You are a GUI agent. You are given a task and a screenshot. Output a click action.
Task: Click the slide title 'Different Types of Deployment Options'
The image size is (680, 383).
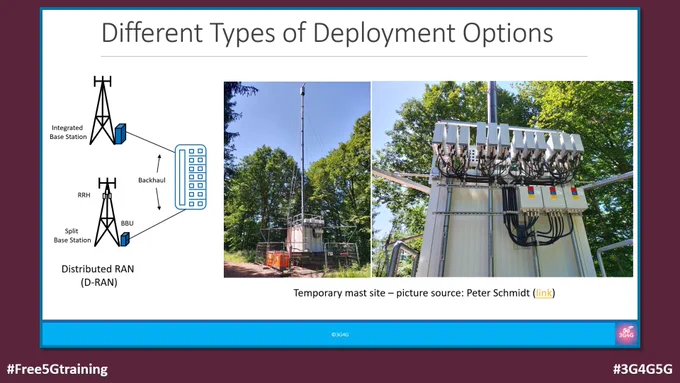(327, 33)
